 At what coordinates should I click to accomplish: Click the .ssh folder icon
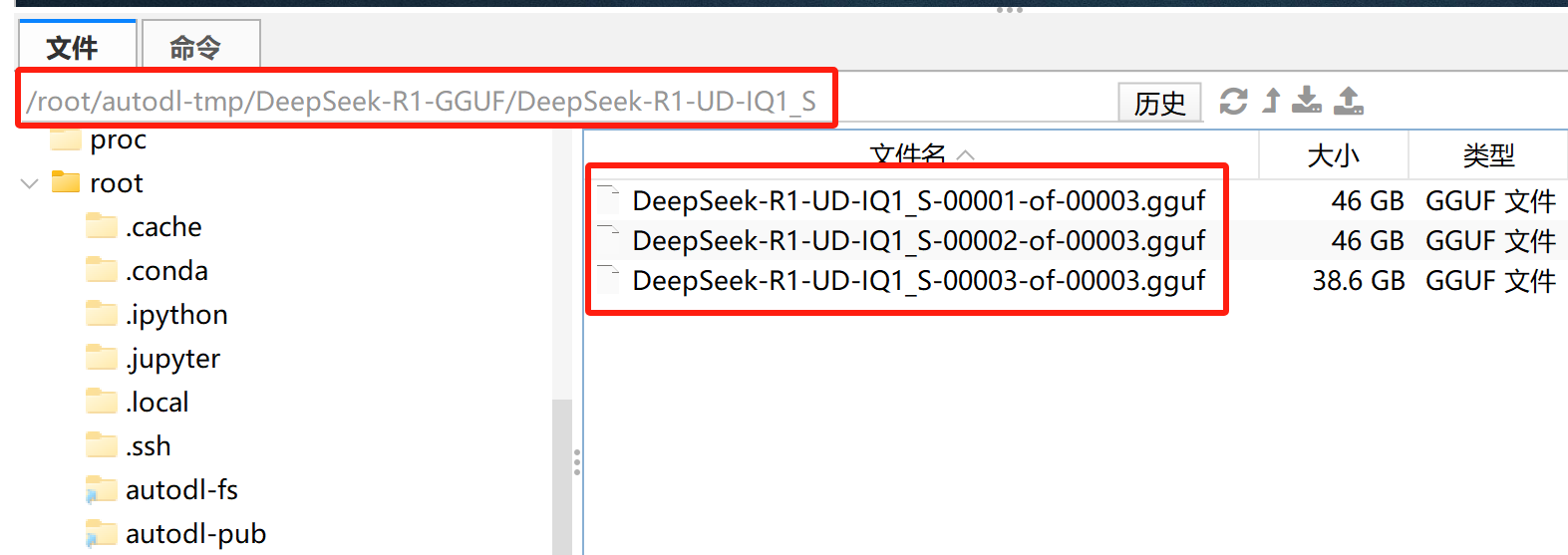[101, 445]
